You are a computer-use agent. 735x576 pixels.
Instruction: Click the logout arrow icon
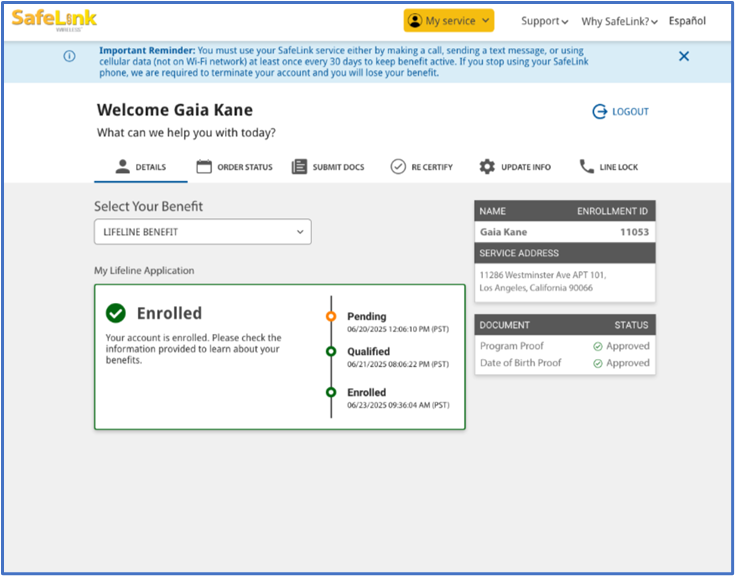coord(600,112)
